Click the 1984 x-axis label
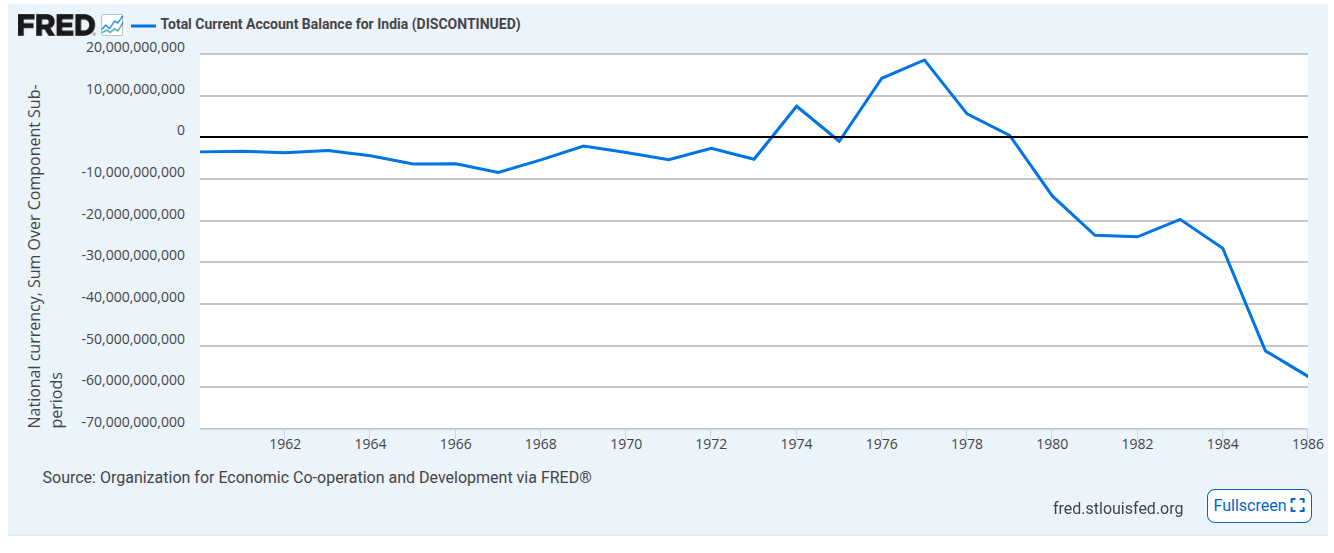 1222,442
